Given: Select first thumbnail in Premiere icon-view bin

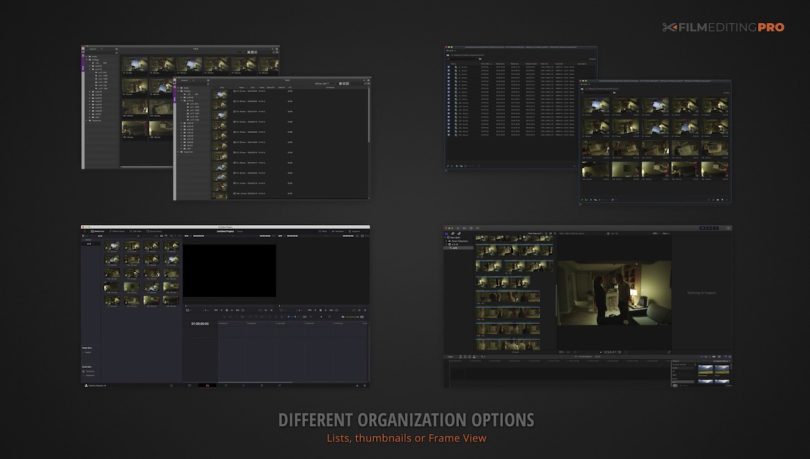Looking at the screenshot, I should point(596,105).
